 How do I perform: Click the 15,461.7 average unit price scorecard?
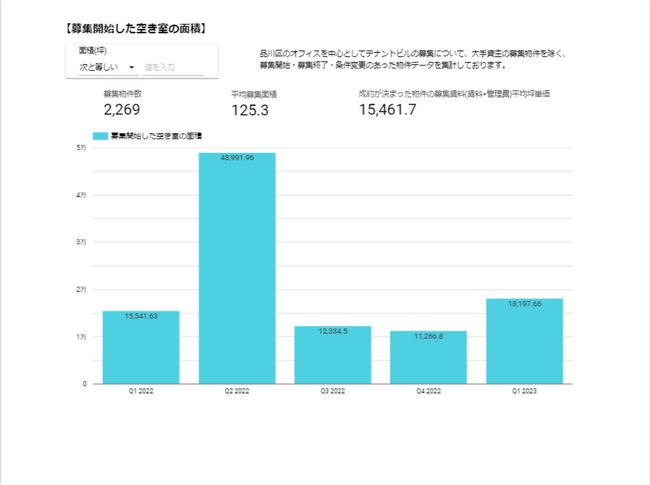387,110
